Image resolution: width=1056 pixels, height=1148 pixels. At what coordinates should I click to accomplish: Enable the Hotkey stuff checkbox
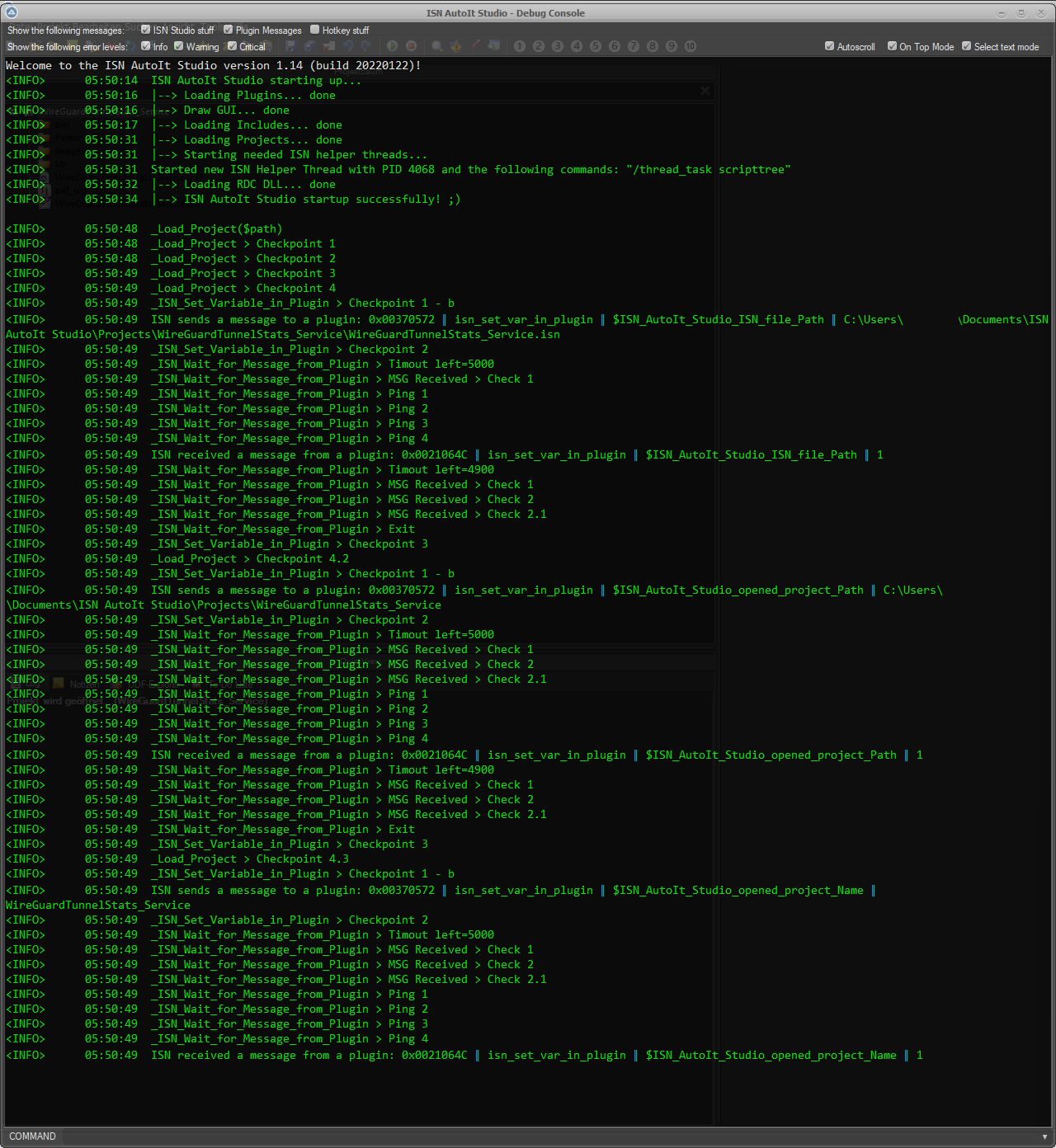point(314,30)
